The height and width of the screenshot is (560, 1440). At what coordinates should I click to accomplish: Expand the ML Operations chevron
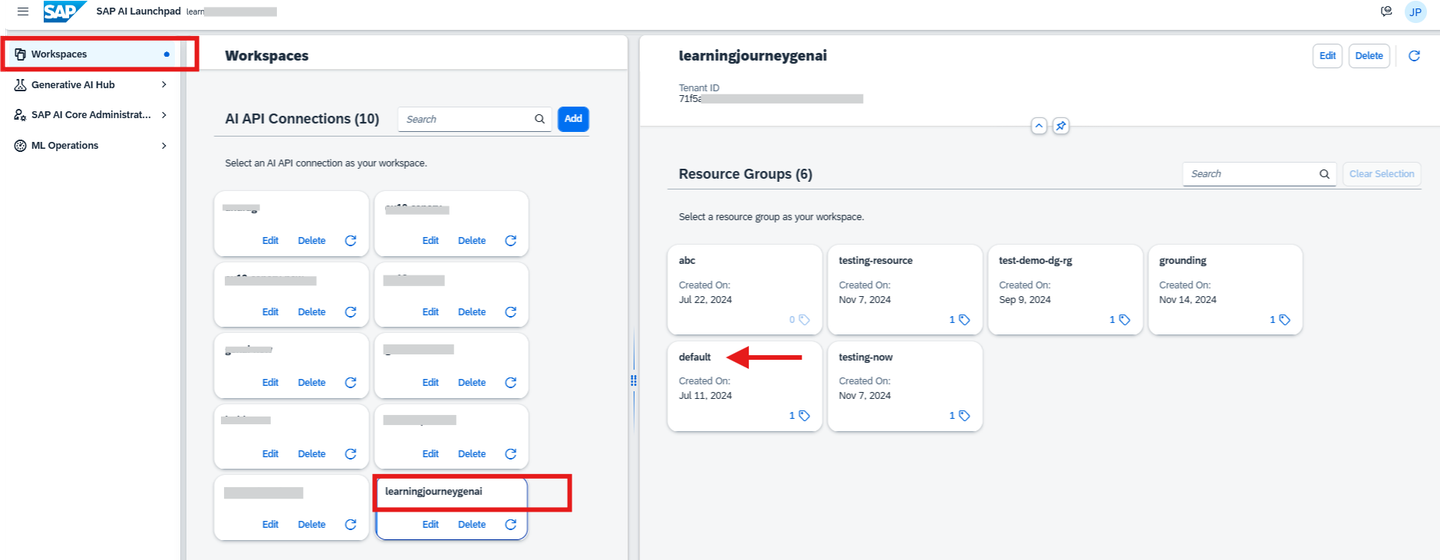[x=164, y=146]
